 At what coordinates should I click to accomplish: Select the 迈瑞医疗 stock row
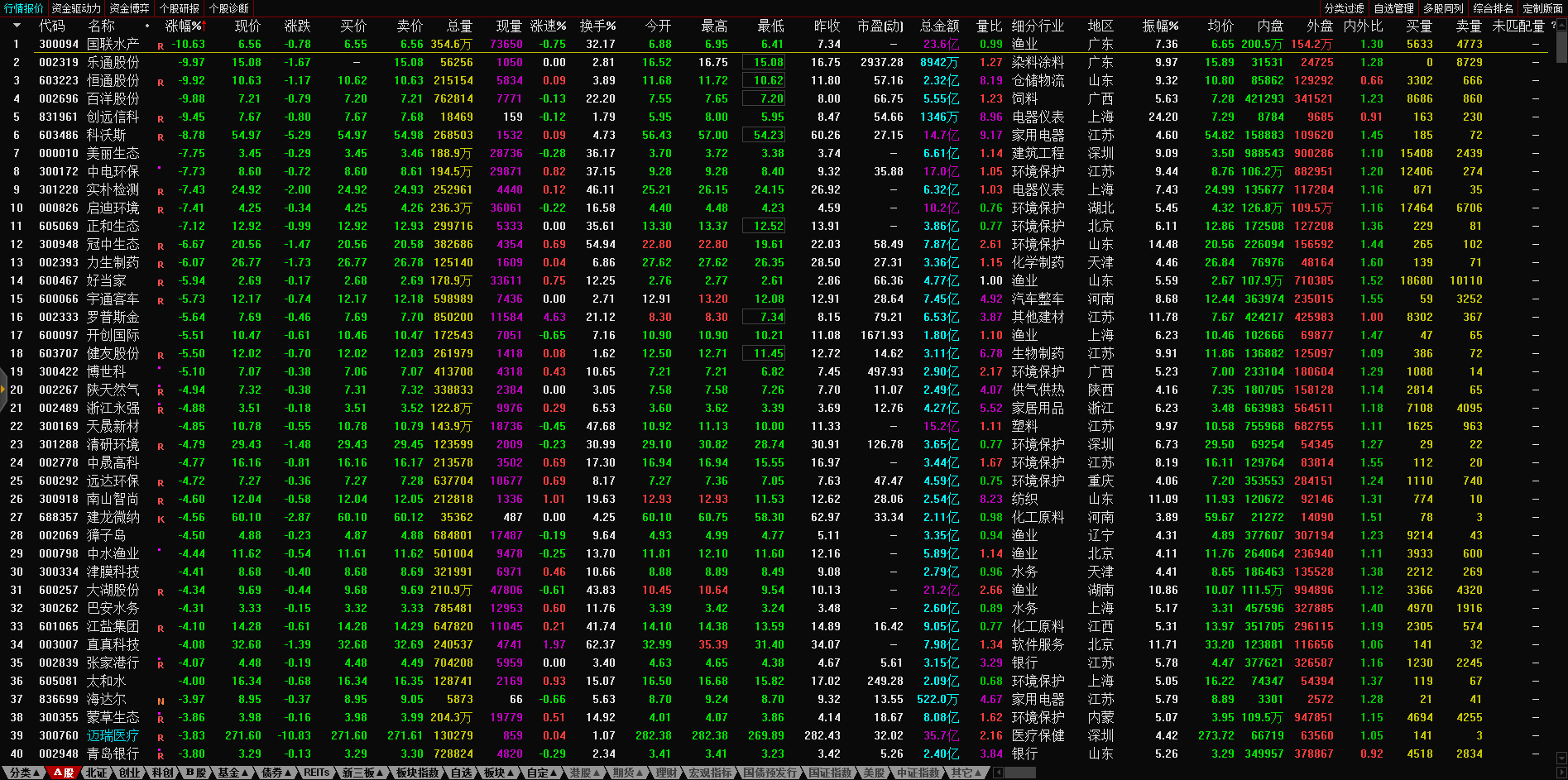tap(113, 735)
